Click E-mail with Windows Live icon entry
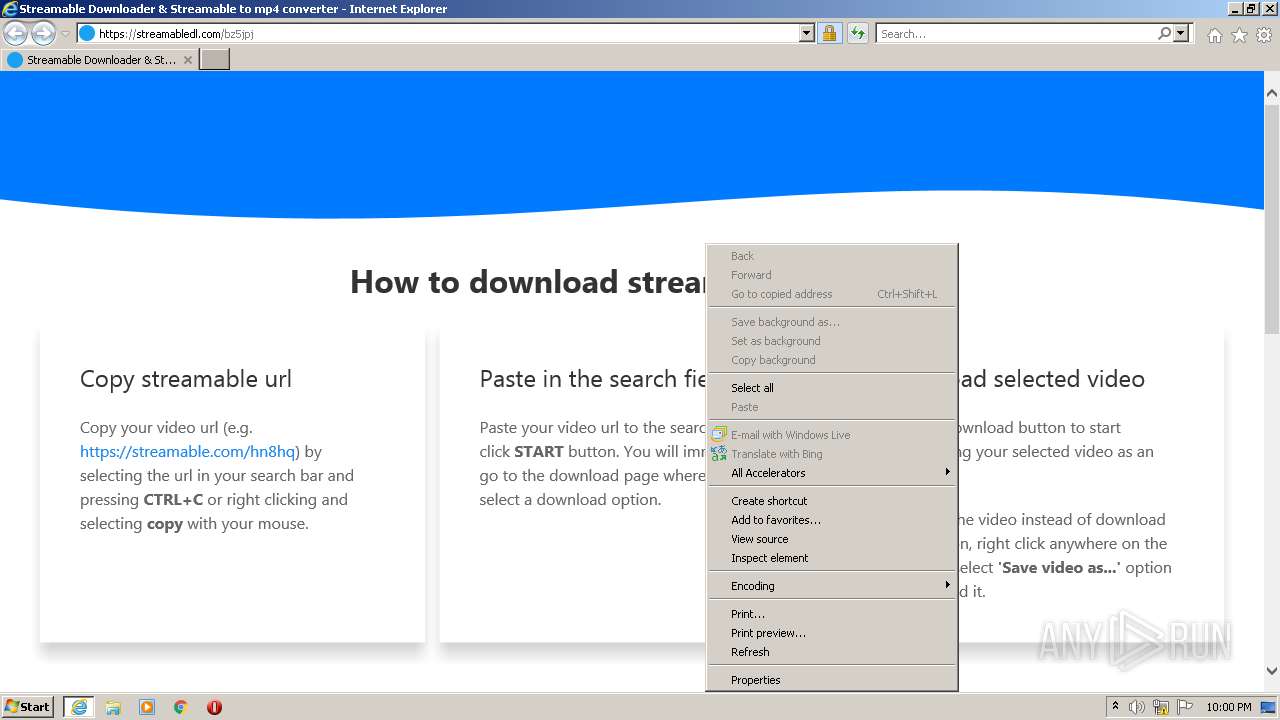Image resolution: width=1280 pixels, height=720 pixels. click(832, 435)
